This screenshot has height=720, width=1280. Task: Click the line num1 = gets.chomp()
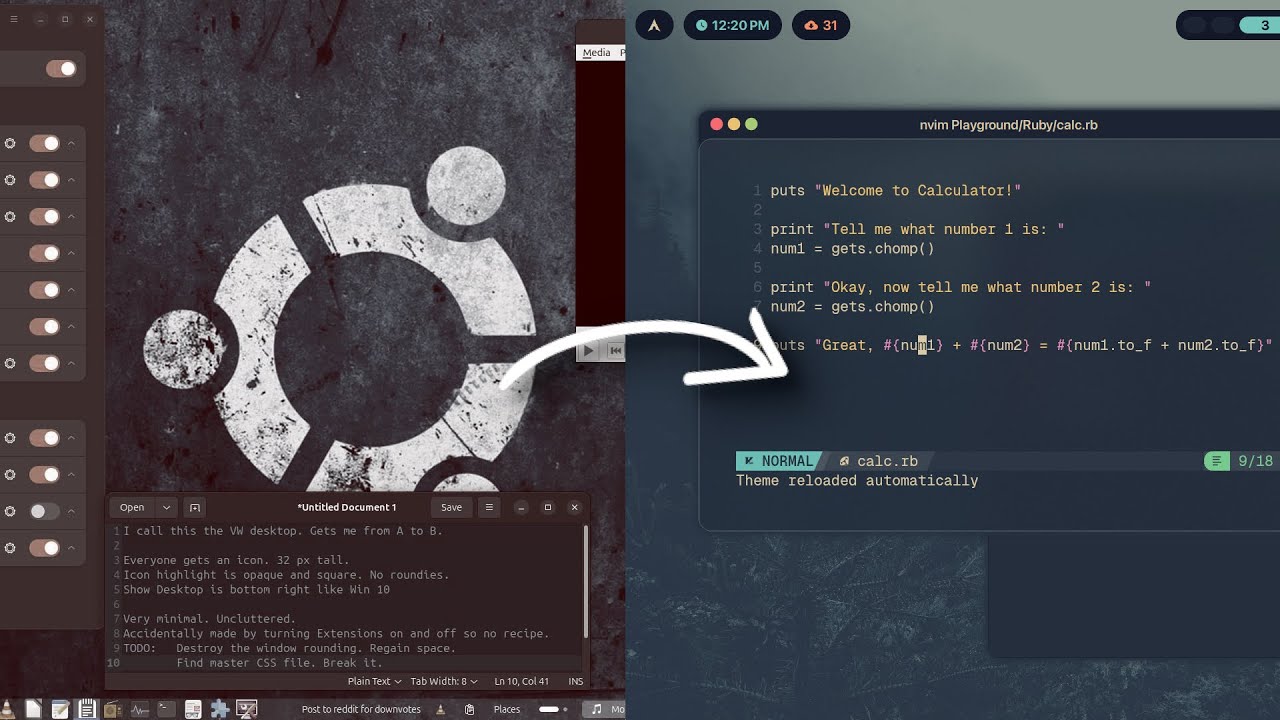pos(852,249)
